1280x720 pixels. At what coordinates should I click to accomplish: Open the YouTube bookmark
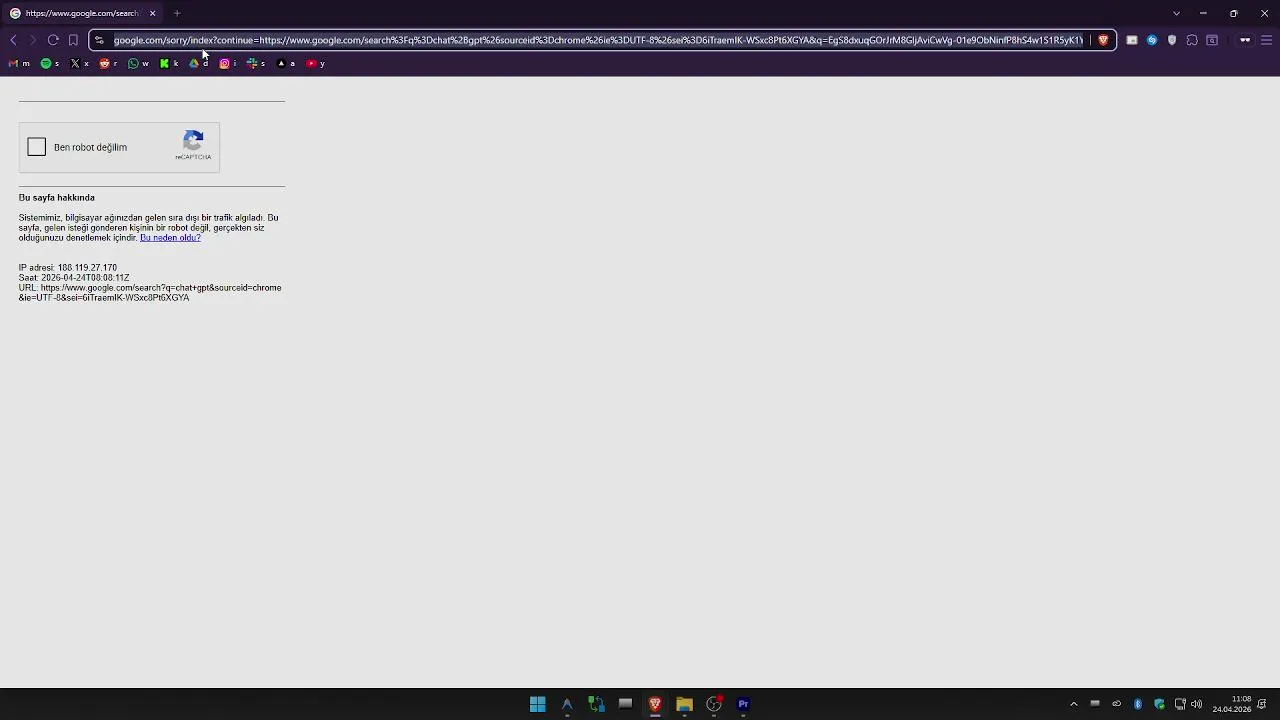click(316, 63)
